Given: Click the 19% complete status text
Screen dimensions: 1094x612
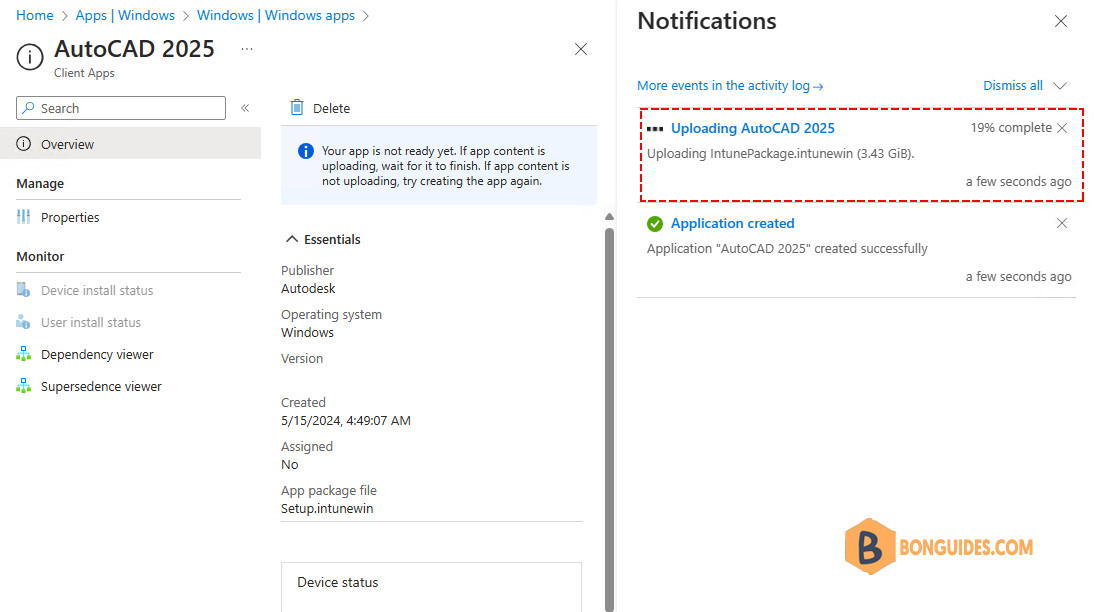Looking at the screenshot, I should pos(1010,128).
